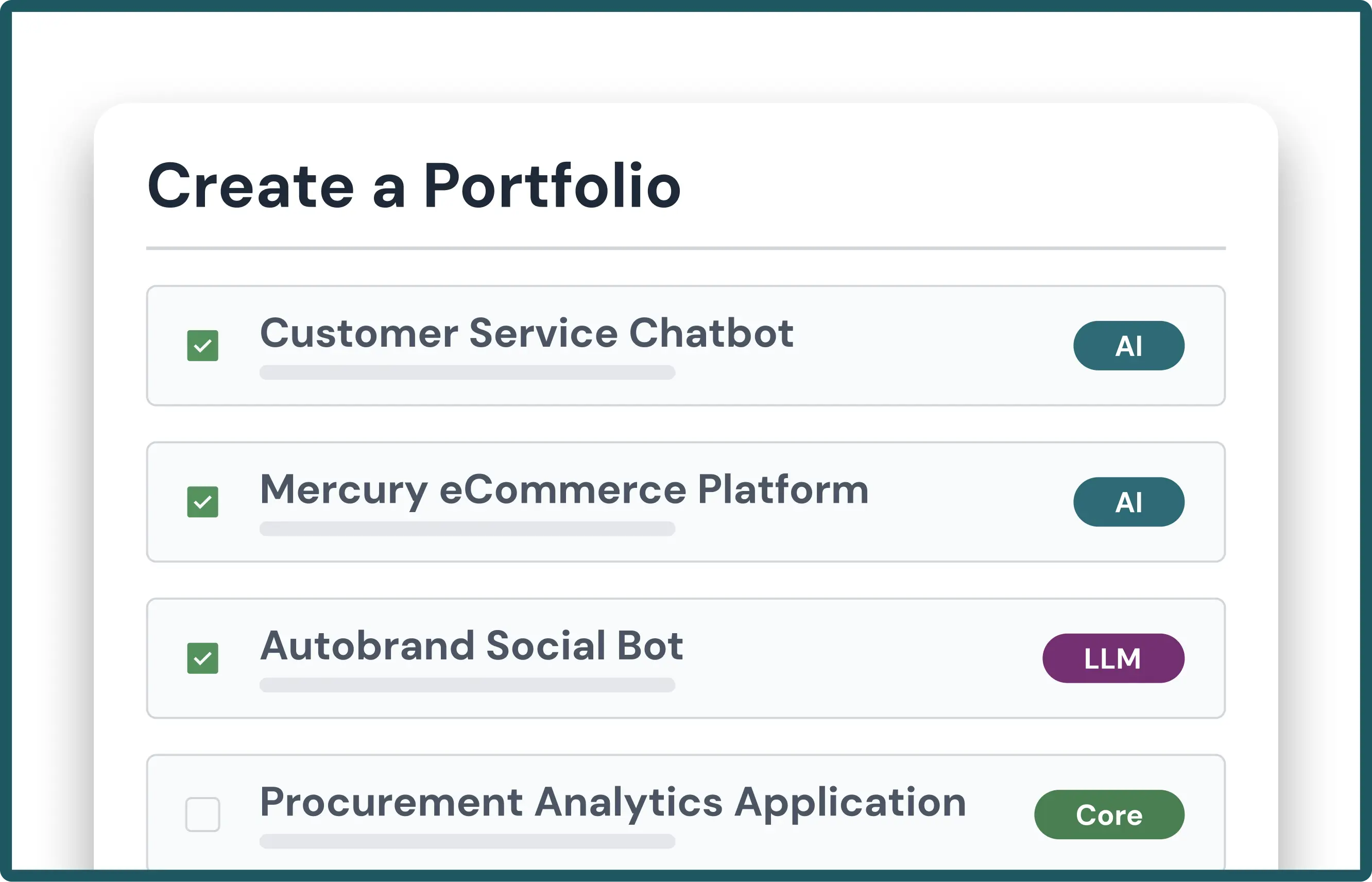
Task: Click the gray bar under Autobrand Social Bot
Action: click(x=467, y=685)
